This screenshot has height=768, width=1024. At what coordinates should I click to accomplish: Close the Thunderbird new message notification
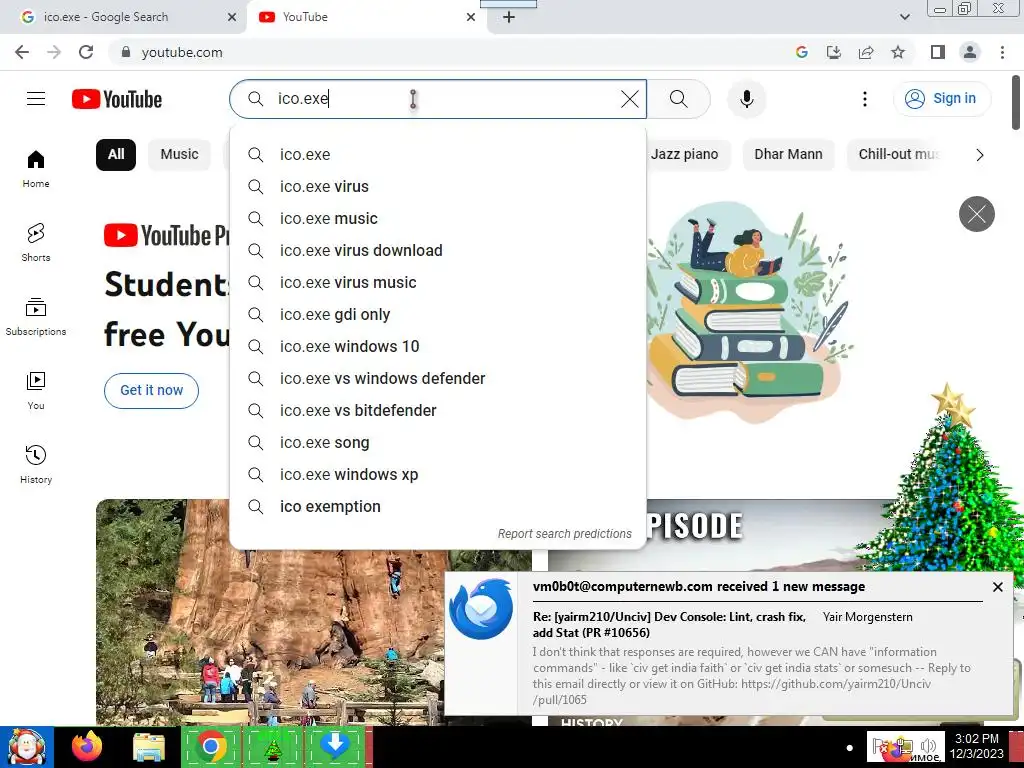point(997,587)
